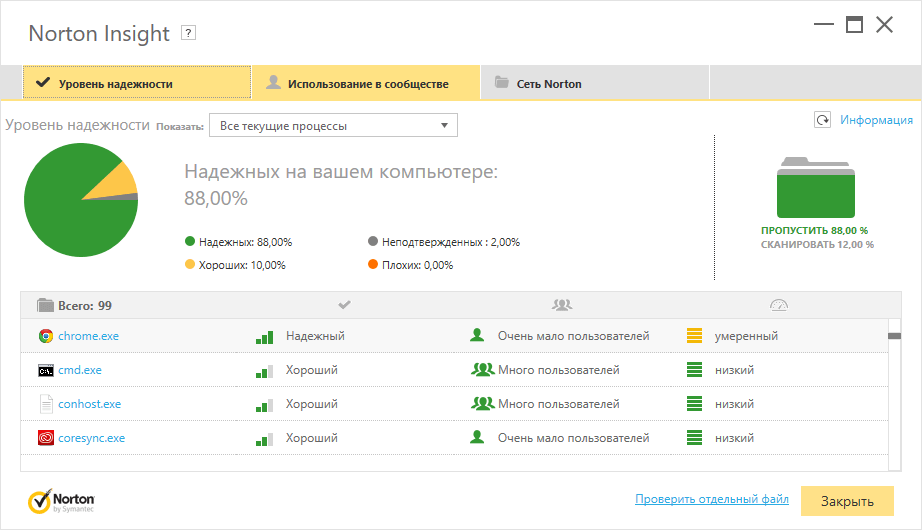Click the green resource usage icon for conhost.exe
The height and width of the screenshot is (530, 922).
coord(694,404)
